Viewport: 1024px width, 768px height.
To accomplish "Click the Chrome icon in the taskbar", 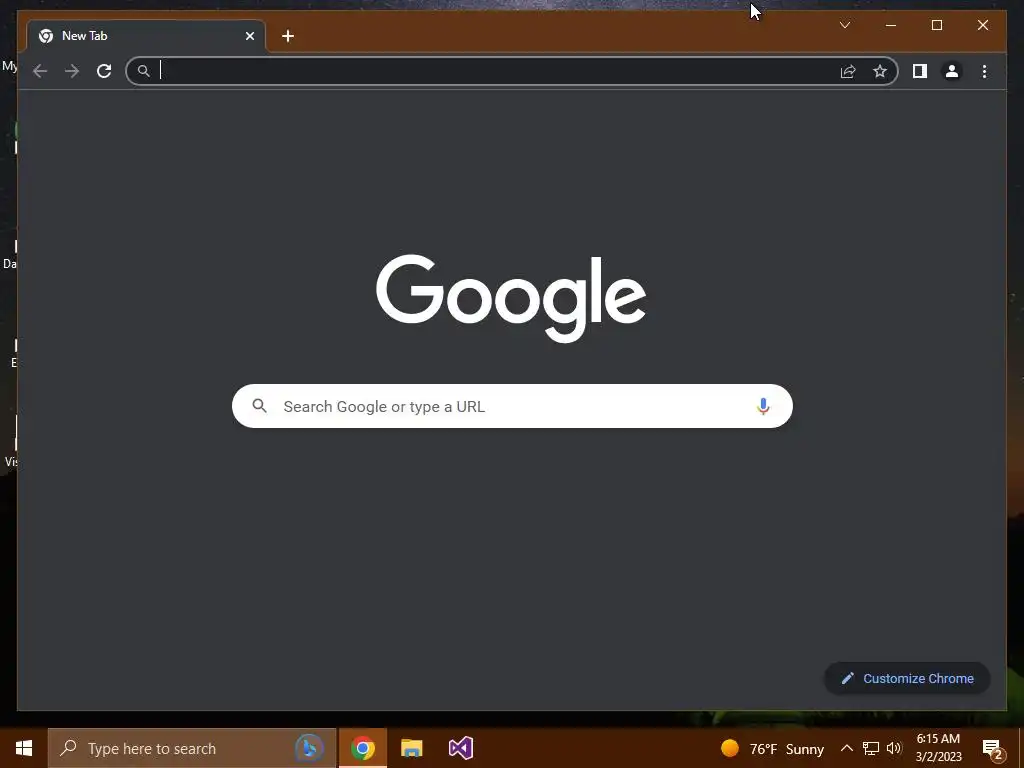I will [x=362, y=748].
